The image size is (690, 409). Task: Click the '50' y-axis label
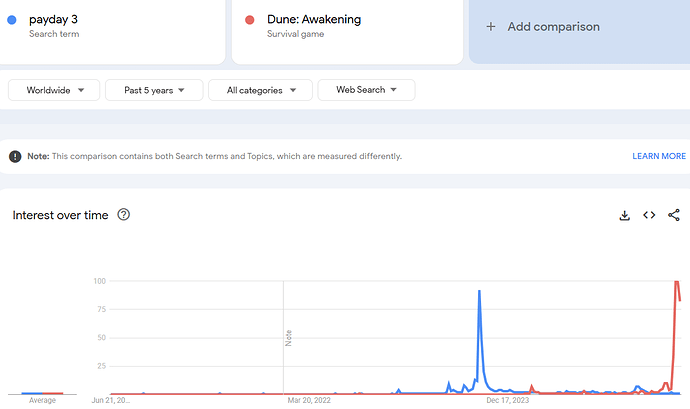pyautogui.click(x=102, y=338)
